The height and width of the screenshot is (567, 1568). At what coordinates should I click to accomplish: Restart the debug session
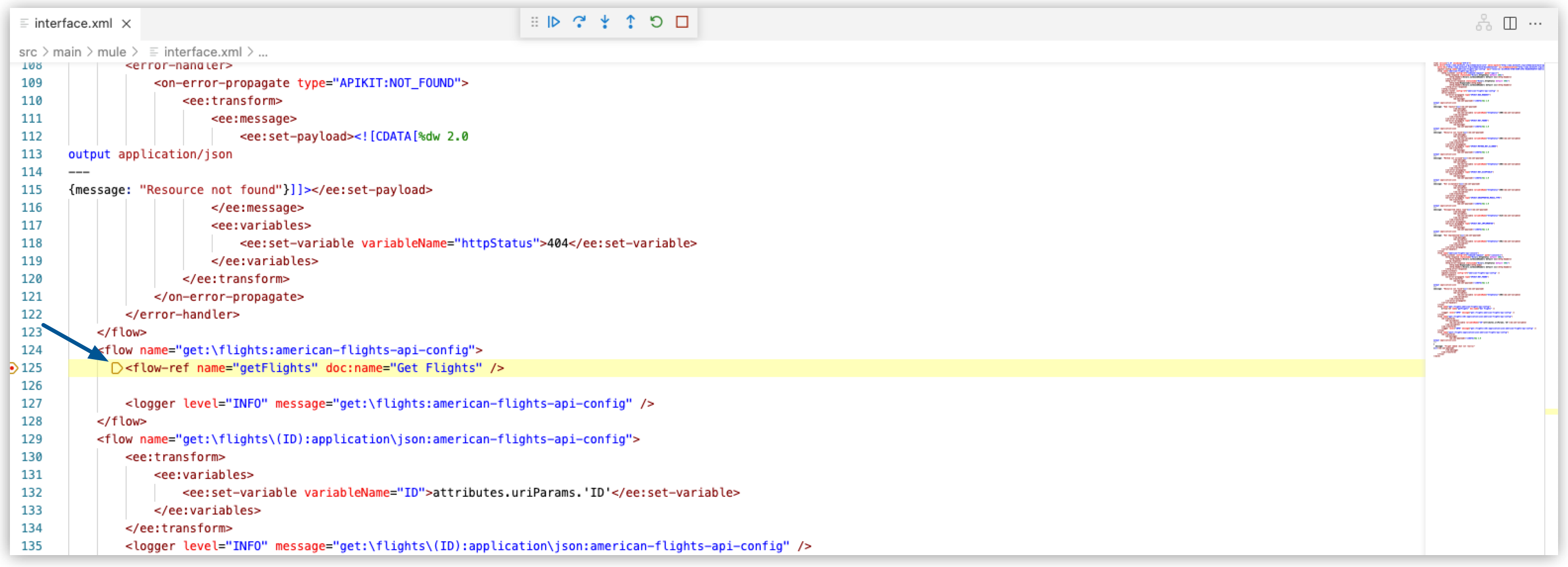tap(656, 22)
